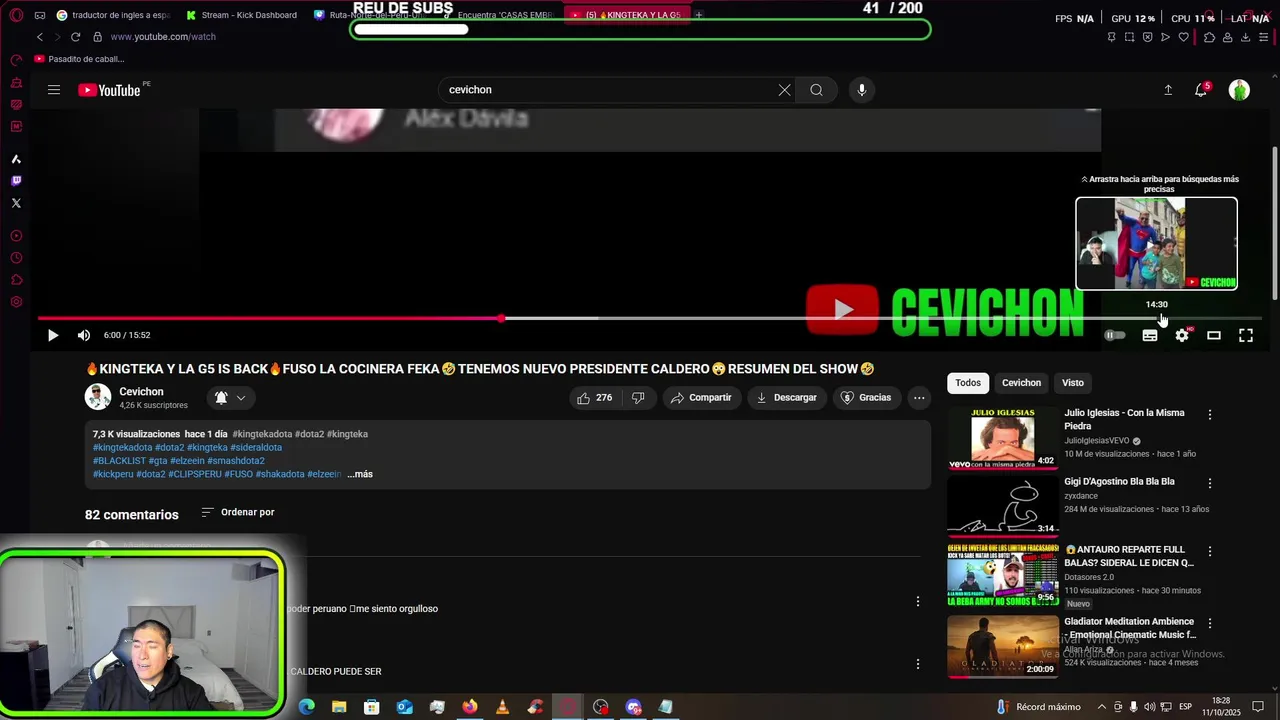Like the video with 276 likes

pyautogui.click(x=594, y=398)
